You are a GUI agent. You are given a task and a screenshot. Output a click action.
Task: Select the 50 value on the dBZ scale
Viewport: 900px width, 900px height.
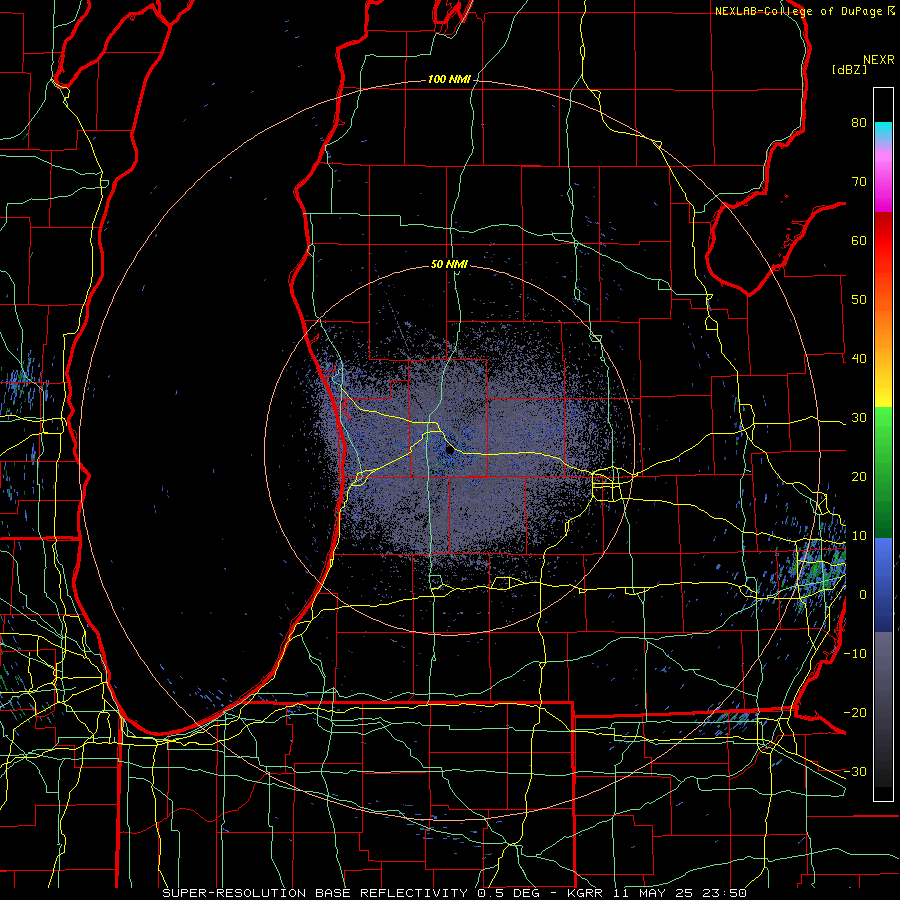click(859, 300)
